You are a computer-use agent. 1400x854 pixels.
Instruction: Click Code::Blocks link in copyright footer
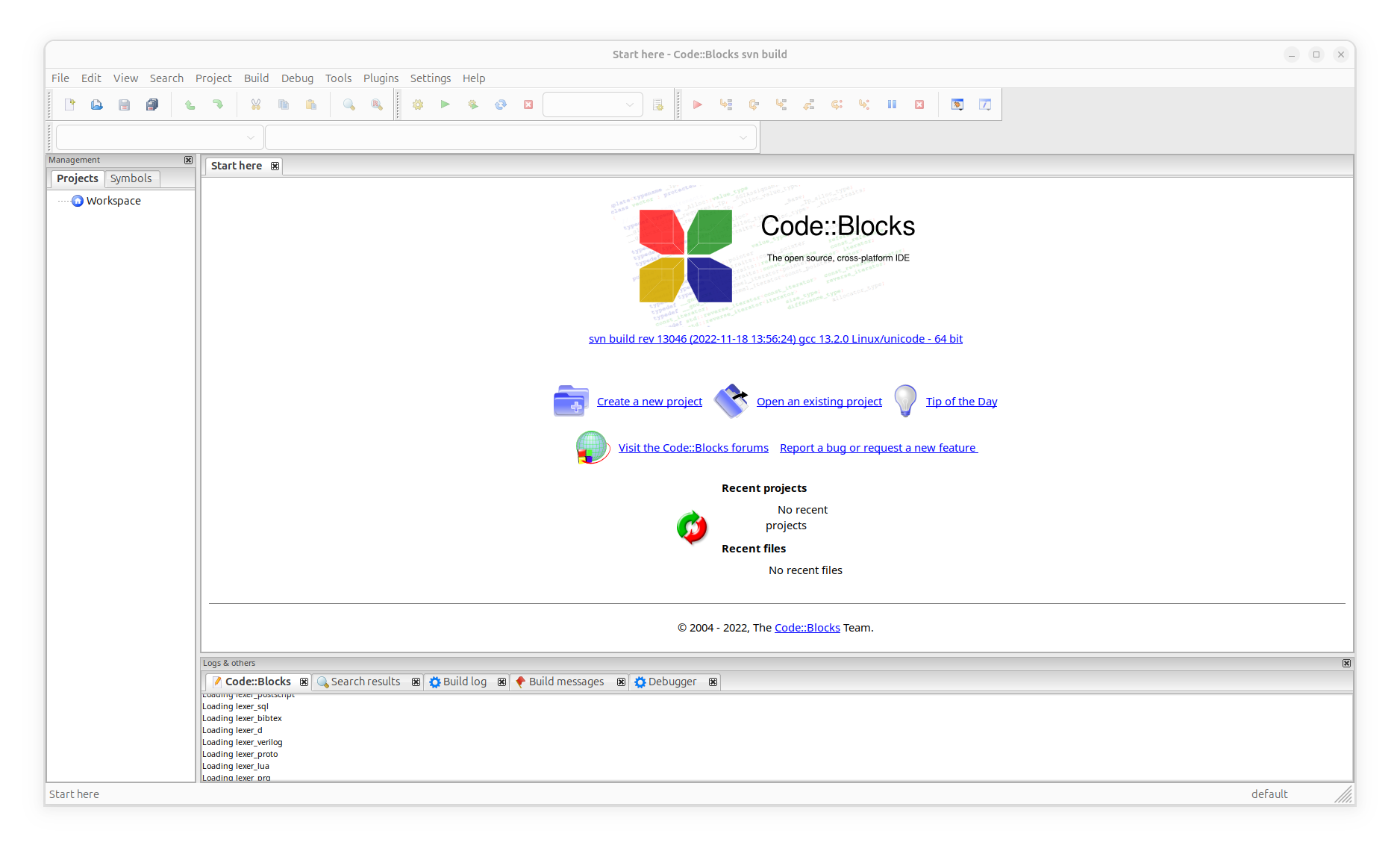pyautogui.click(x=807, y=628)
